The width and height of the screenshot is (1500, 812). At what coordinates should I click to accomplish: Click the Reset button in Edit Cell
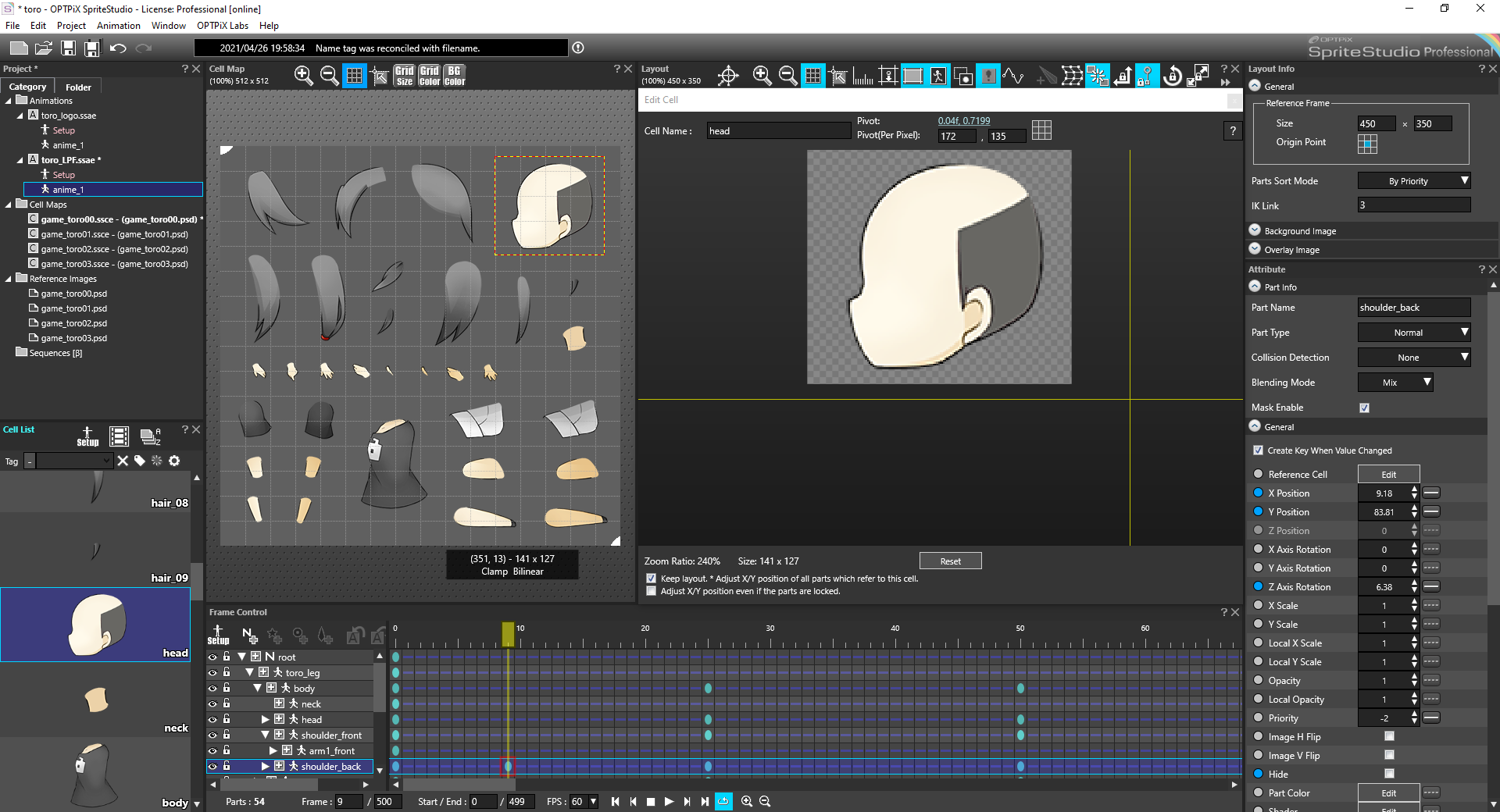(x=951, y=561)
